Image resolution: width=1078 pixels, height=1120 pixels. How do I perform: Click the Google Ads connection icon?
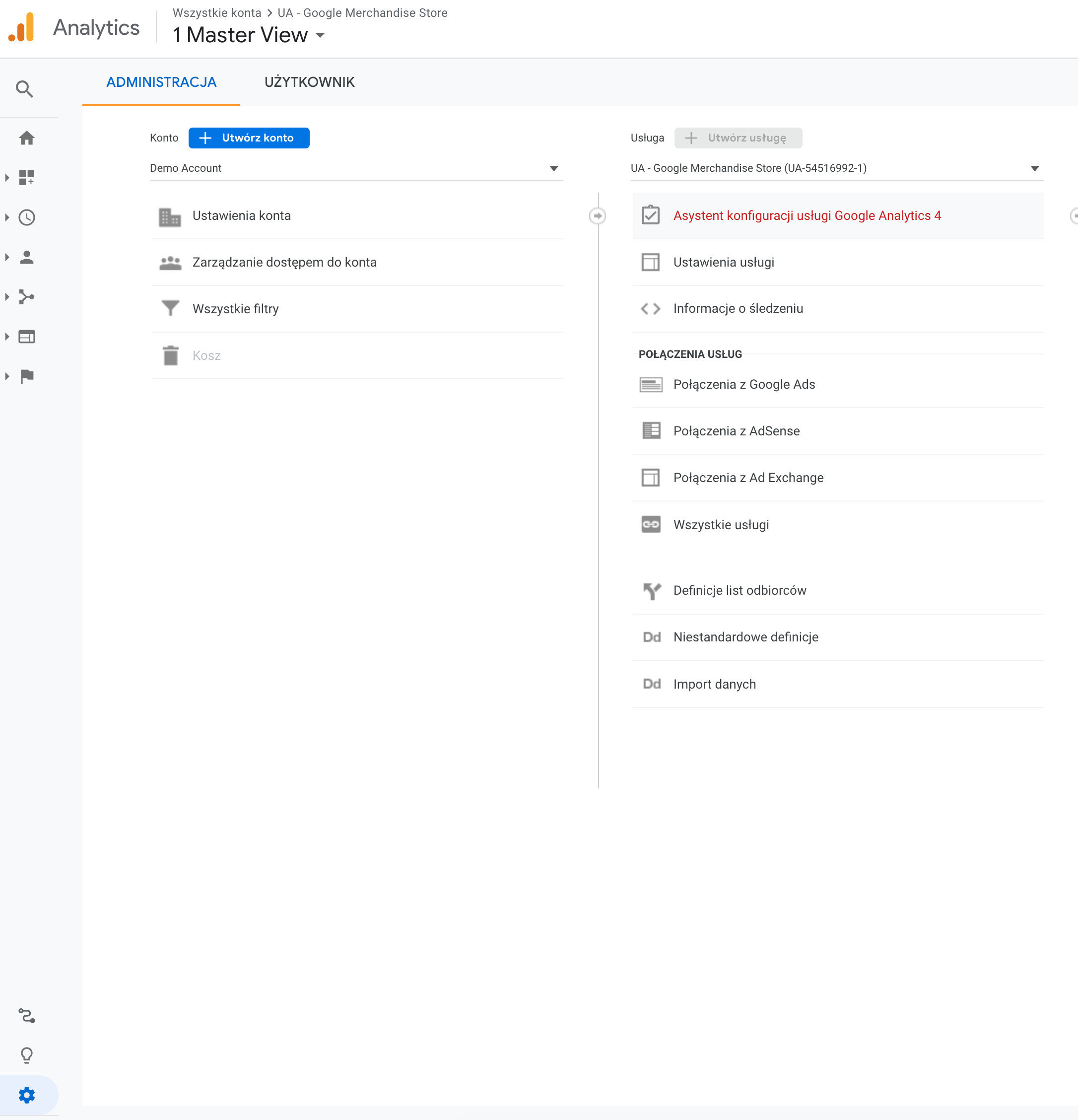(651, 385)
